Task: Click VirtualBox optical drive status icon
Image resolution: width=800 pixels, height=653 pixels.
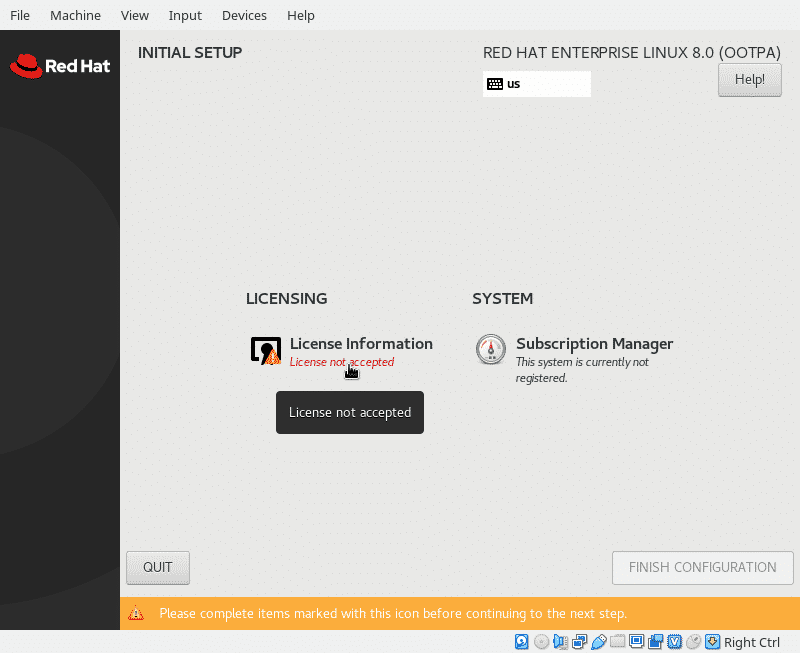Action: [541, 641]
